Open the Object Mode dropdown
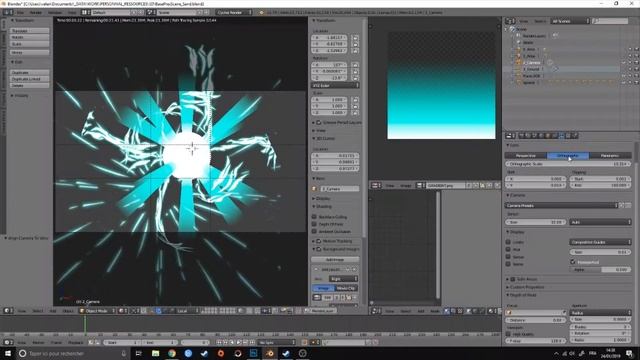The width and height of the screenshot is (640, 360). [x=97, y=311]
